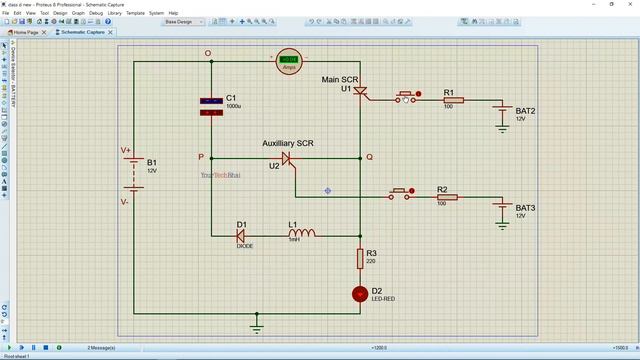
Task: Select the DC ammeter instrument
Action: click(289, 62)
